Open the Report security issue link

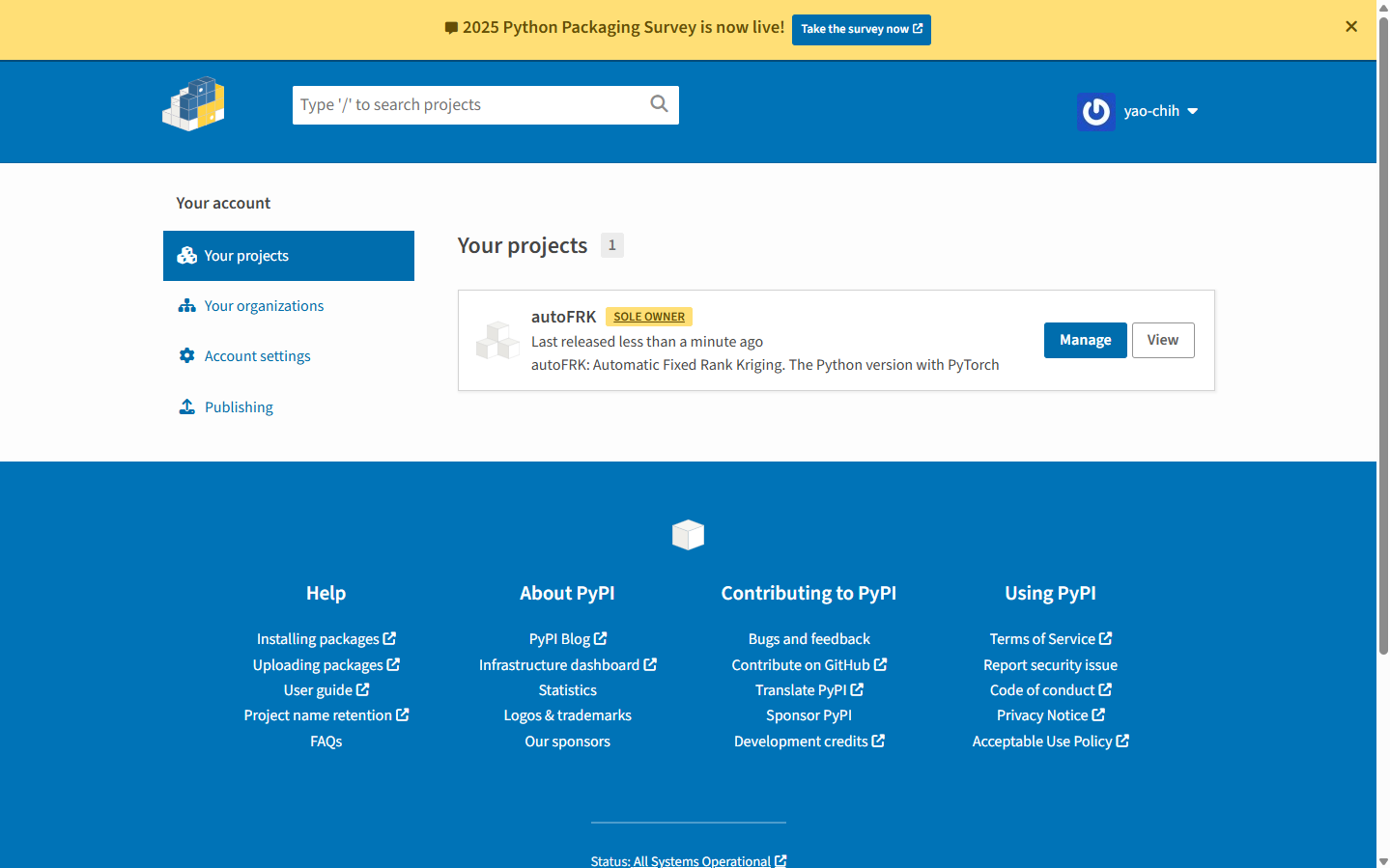pyautogui.click(x=1051, y=665)
